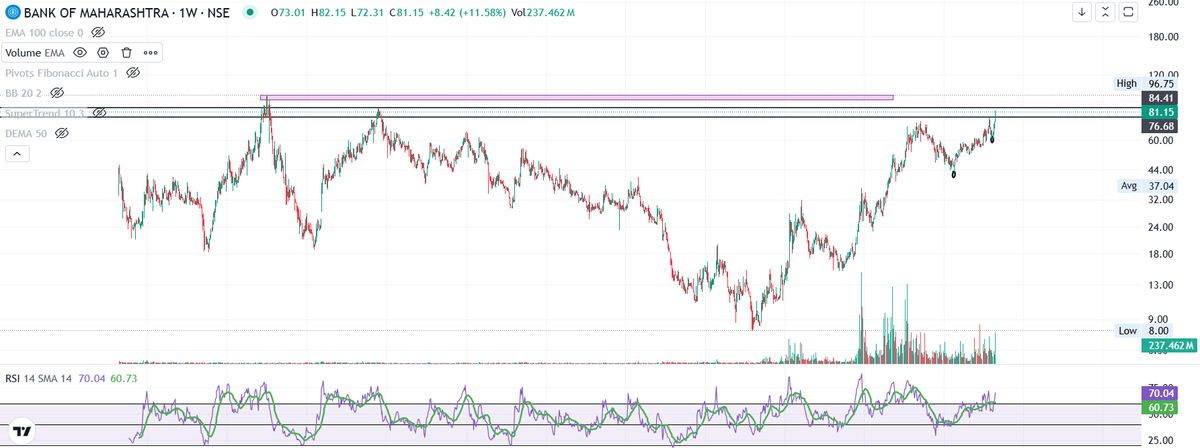
Task: Click the green market status dot
Action: click(x=248, y=13)
